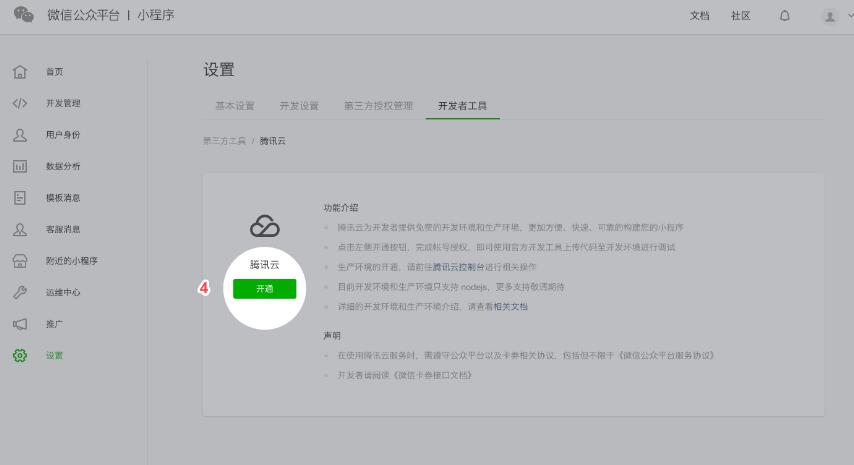Open the 相关文档 link
Screen dimensions: 854x465
click(510, 306)
